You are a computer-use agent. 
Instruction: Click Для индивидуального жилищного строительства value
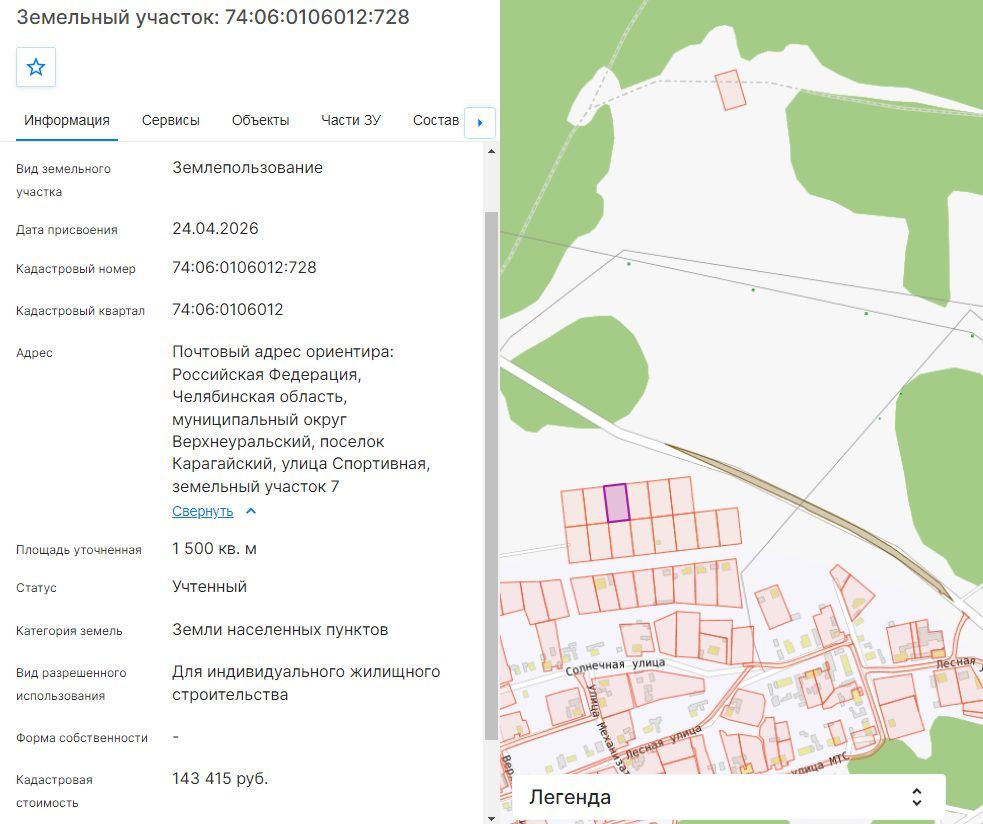[x=306, y=683]
